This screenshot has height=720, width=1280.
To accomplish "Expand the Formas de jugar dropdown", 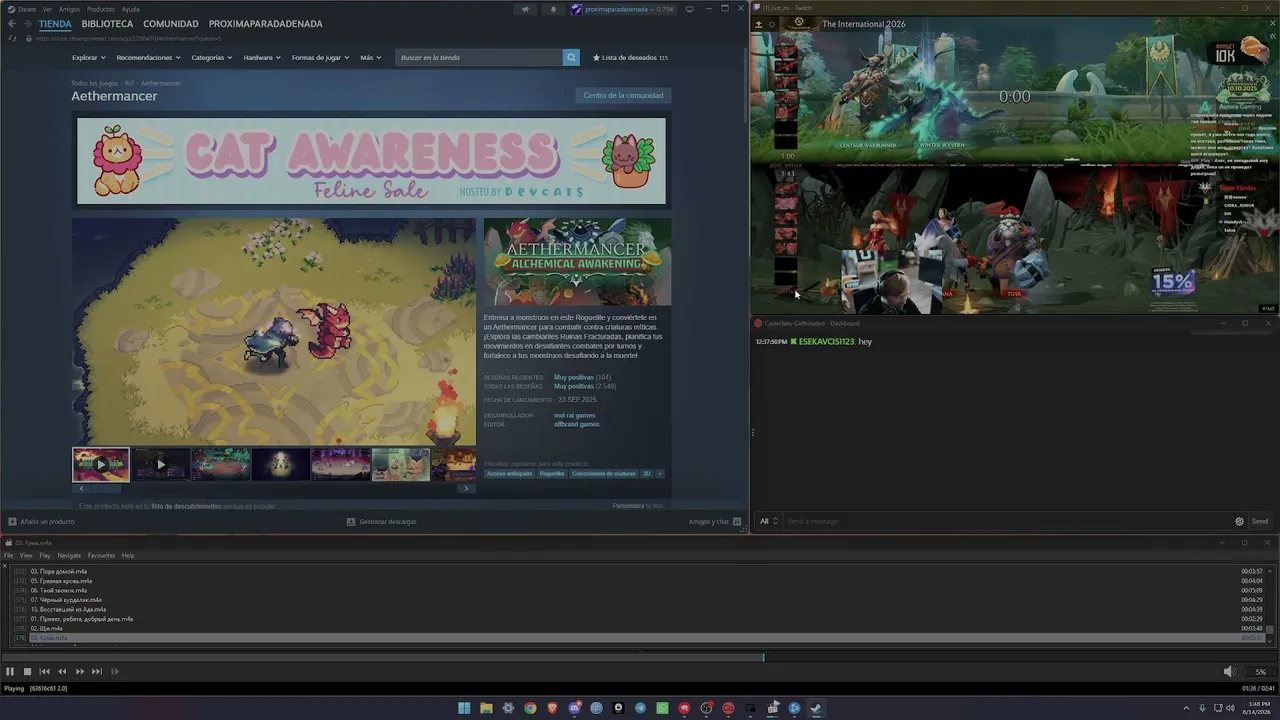I will [x=321, y=58].
